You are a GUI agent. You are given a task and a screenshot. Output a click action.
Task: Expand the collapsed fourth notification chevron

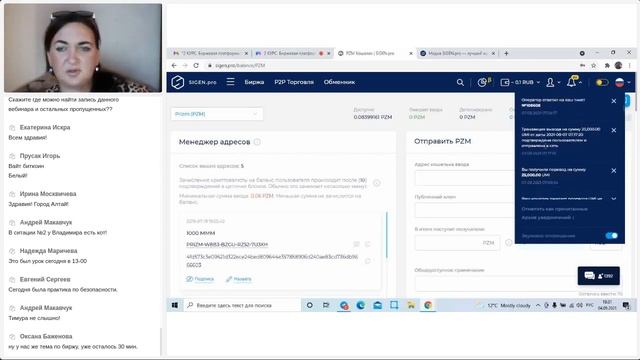[x=613, y=199]
